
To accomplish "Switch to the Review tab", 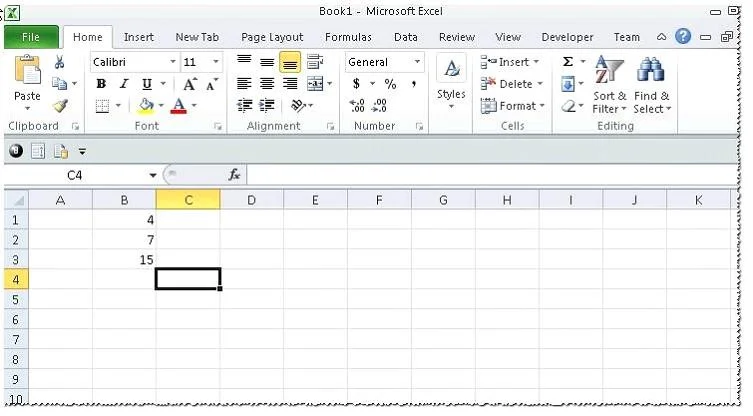I will click(457, 37).
